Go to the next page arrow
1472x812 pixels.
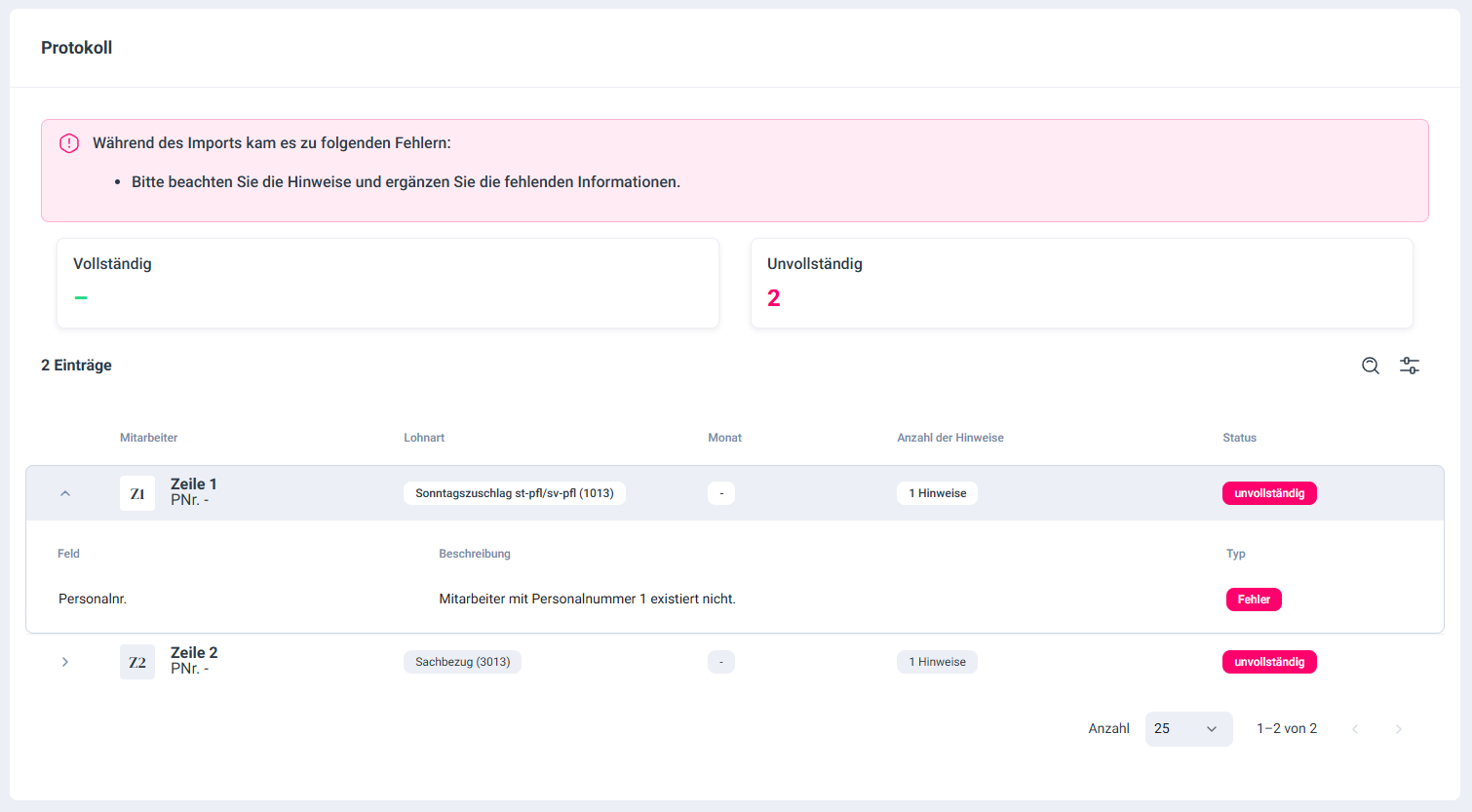1398,729
